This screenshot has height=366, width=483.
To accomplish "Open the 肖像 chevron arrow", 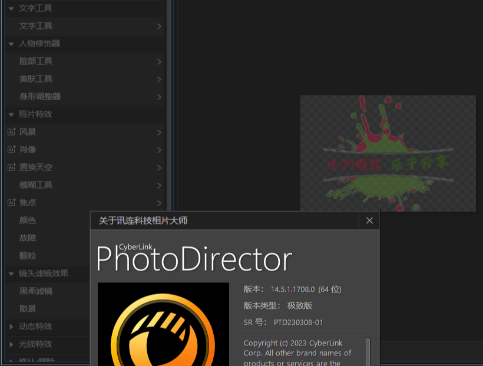I will click(159, 150).
